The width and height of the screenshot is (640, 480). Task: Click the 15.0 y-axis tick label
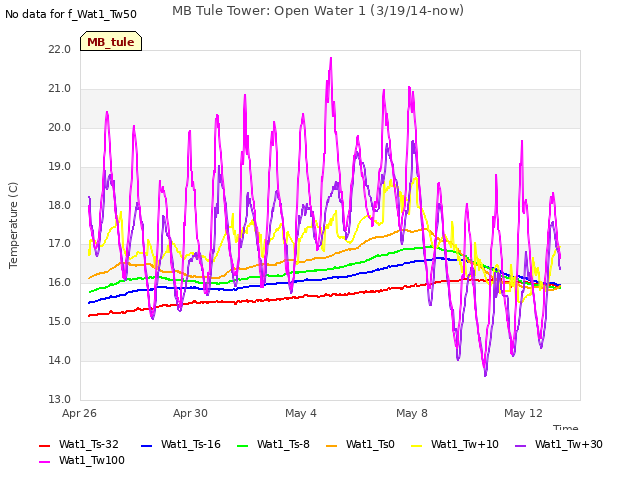(60, 322)
